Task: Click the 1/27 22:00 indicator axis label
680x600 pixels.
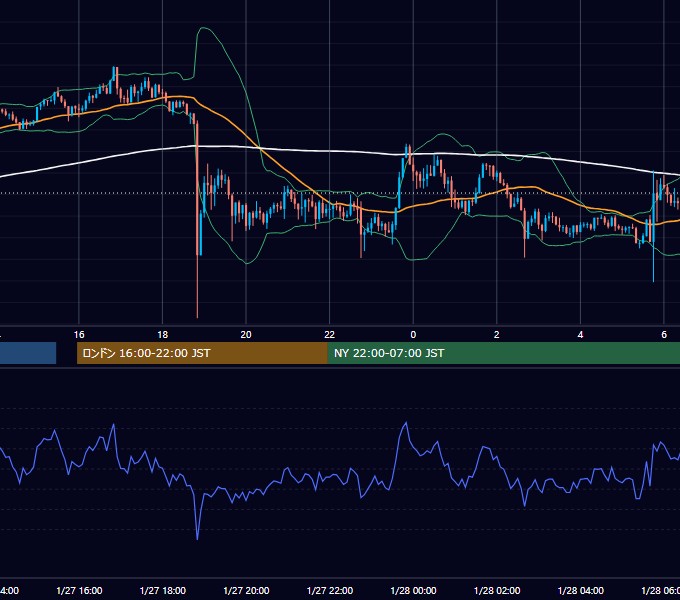Action: click(x=330, y=591)
